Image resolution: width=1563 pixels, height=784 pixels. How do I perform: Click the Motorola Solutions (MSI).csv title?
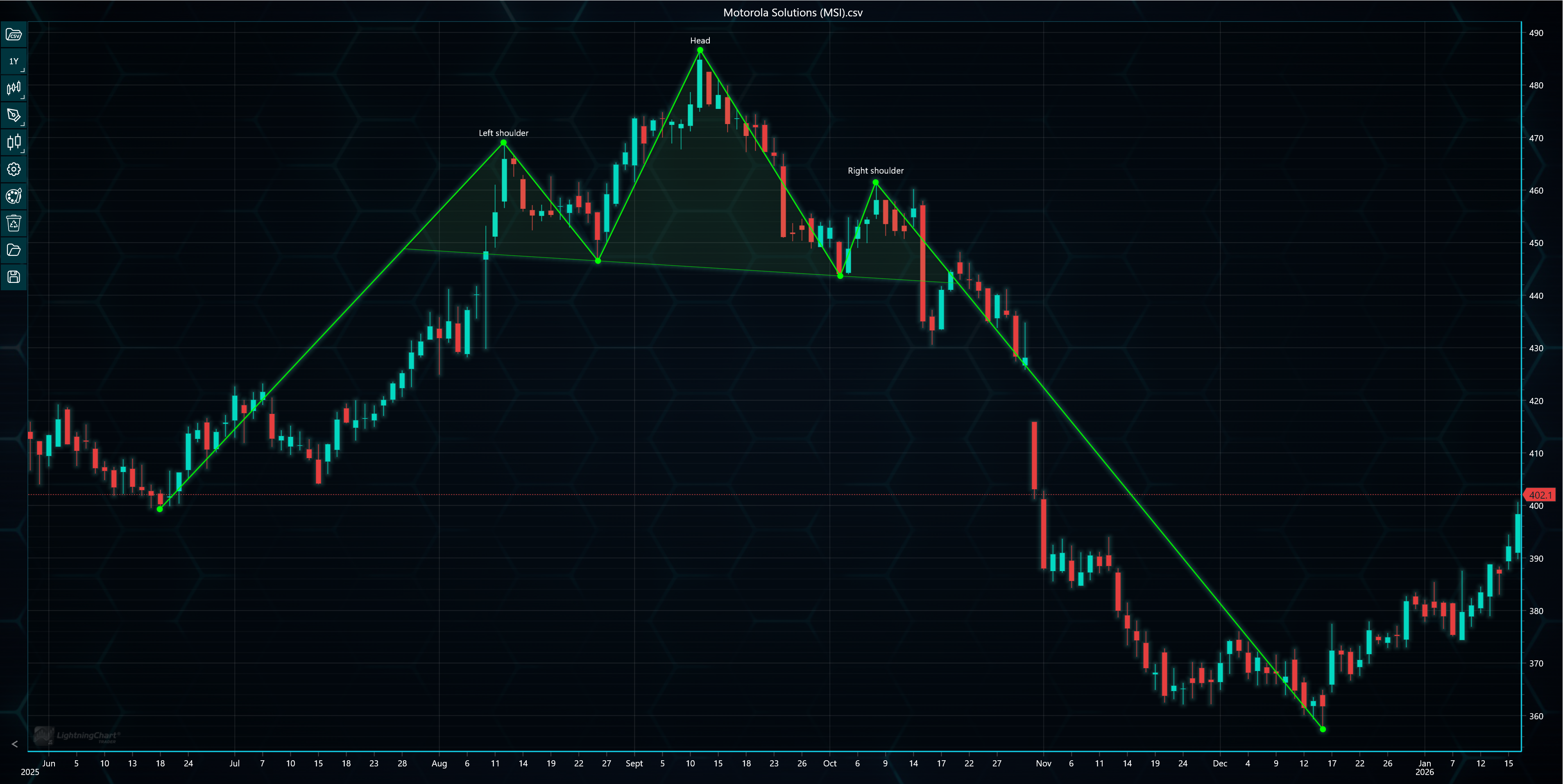[x=793, y=12]
